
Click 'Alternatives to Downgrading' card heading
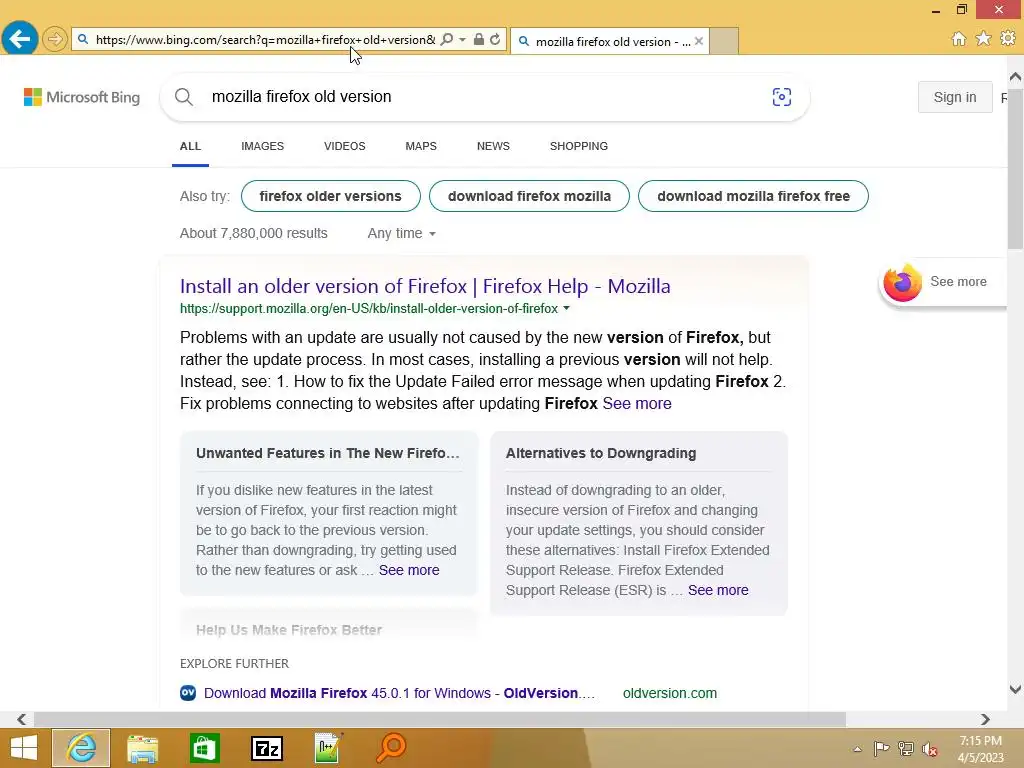pyautogui.click(x=601, y=453)
